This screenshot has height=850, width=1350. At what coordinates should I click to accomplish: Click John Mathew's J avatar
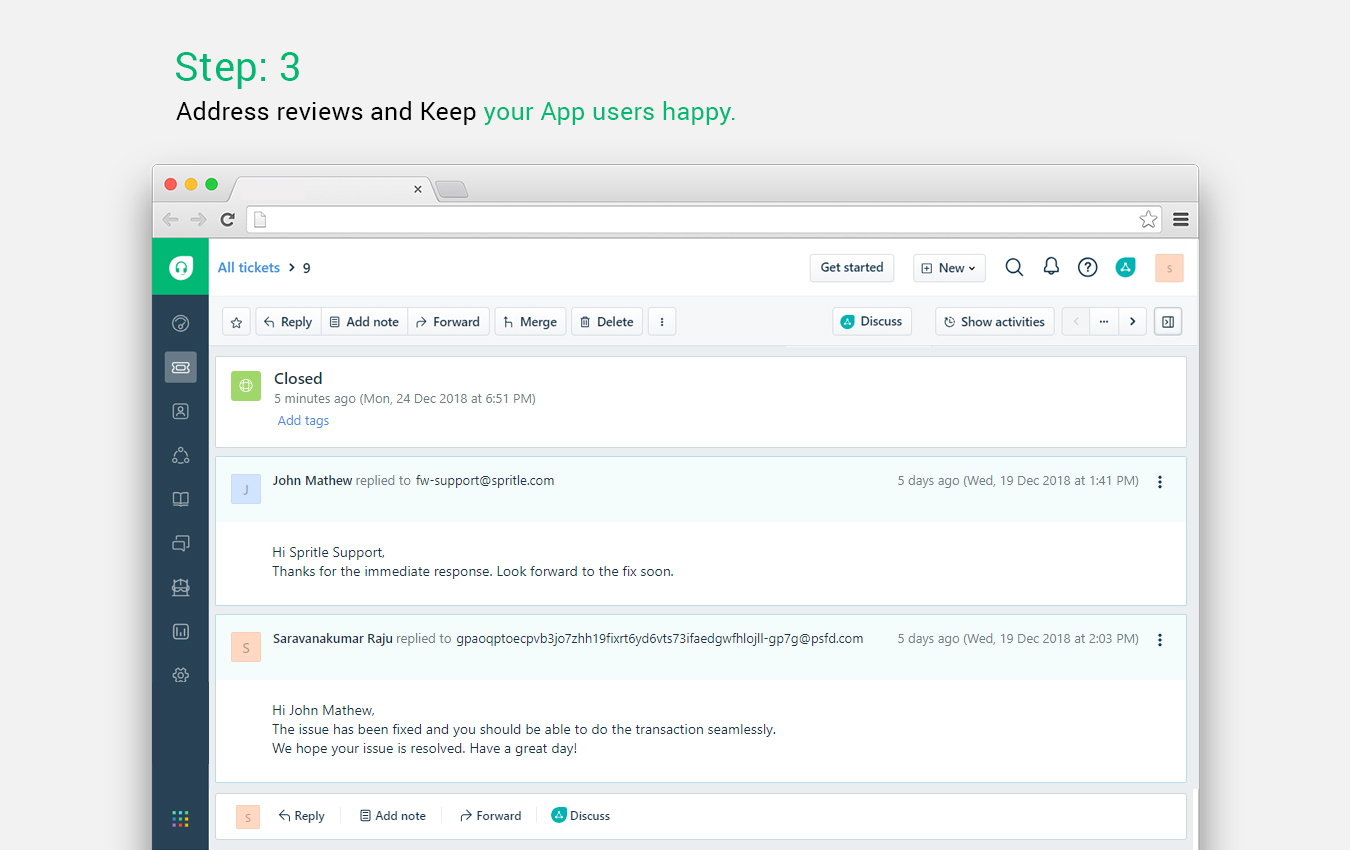coord(246,489)
